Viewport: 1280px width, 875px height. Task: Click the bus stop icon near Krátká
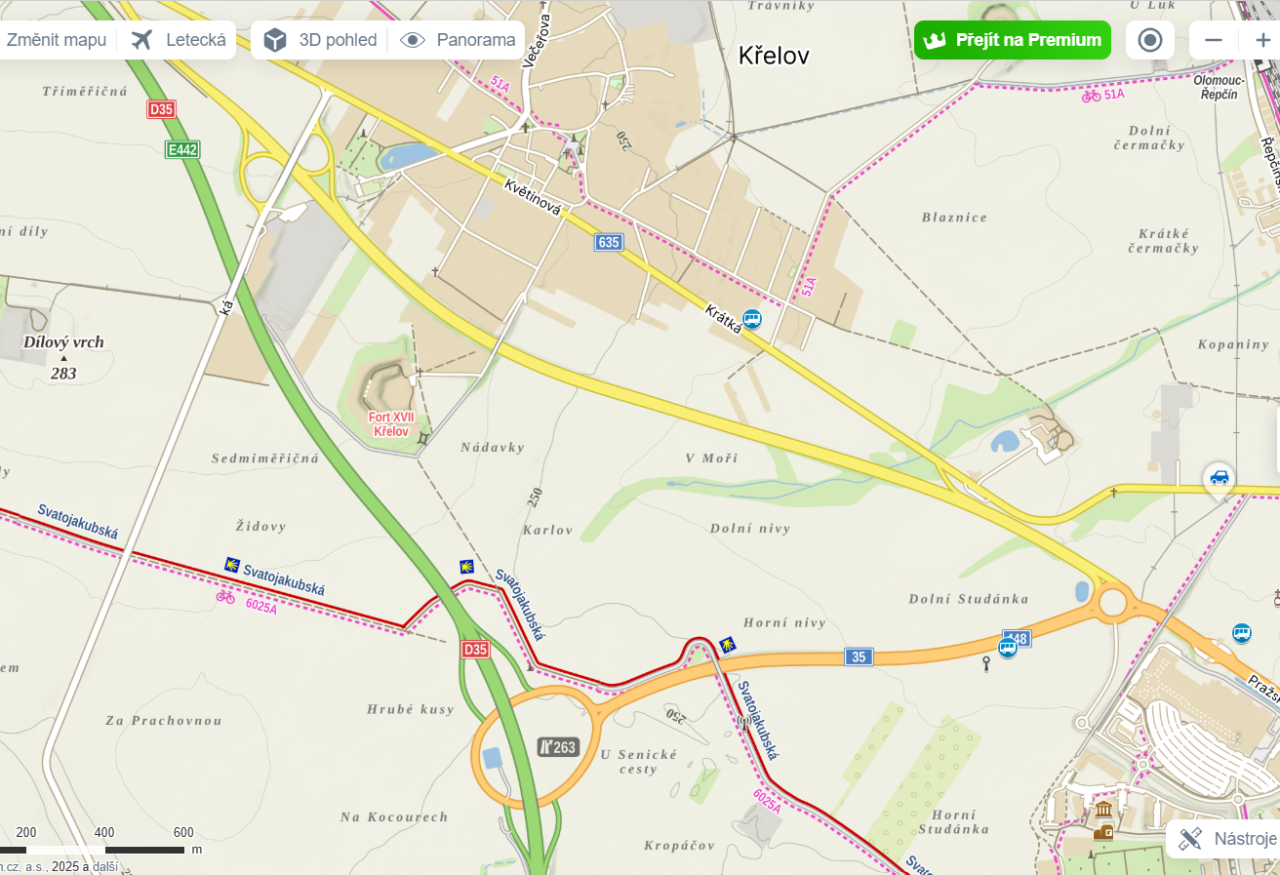752,319
